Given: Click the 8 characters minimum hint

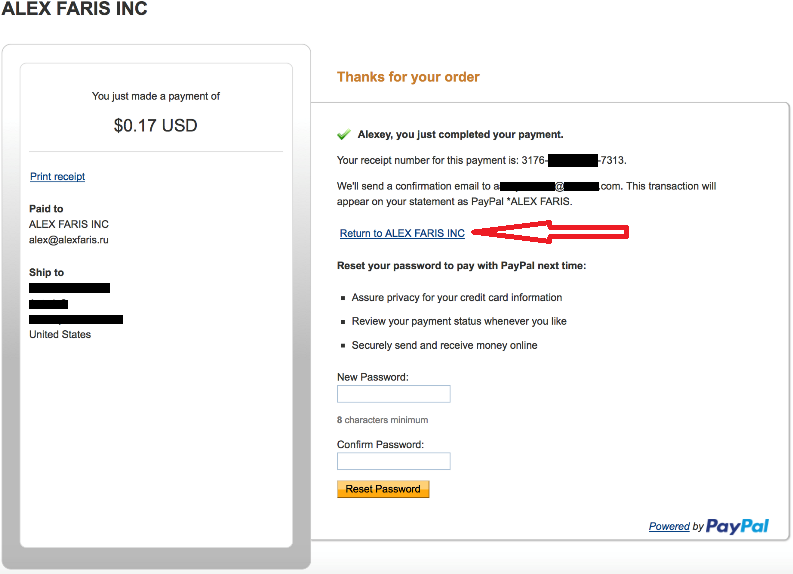Looking at the screenshot, I should coord(382,420).
